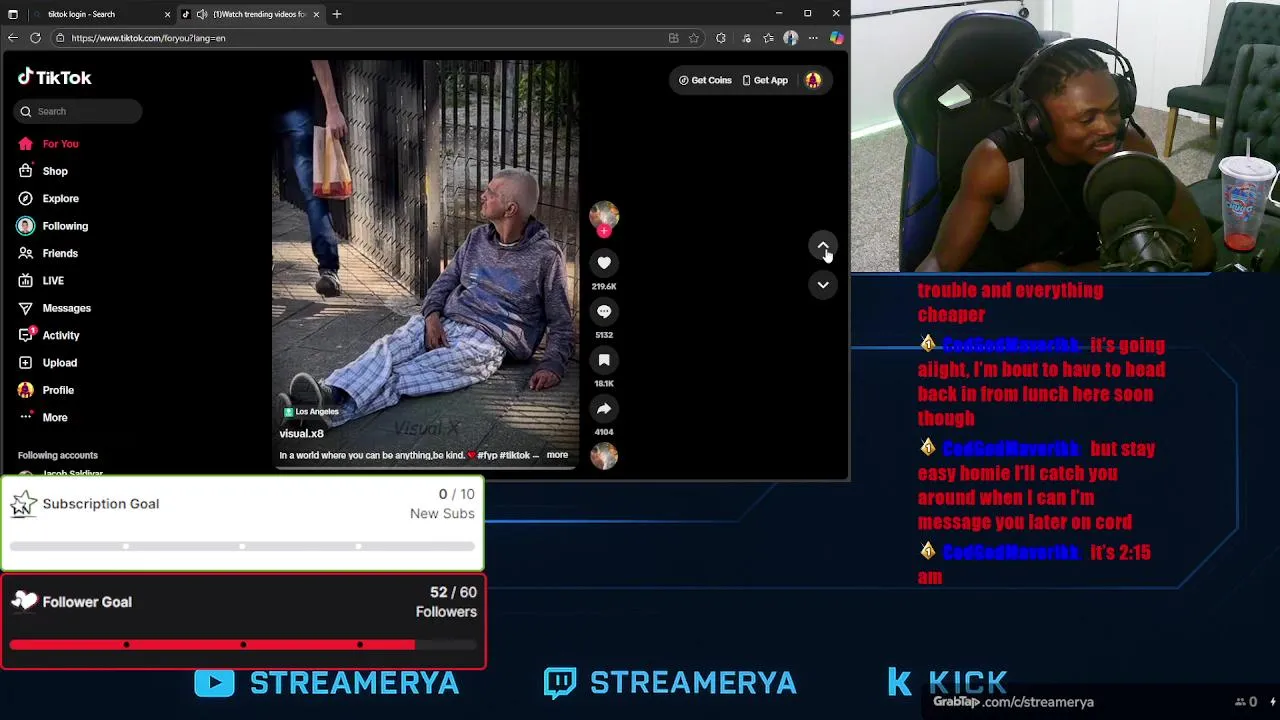Click the Following avatar icon in sidebar

(x=25, y=226)
